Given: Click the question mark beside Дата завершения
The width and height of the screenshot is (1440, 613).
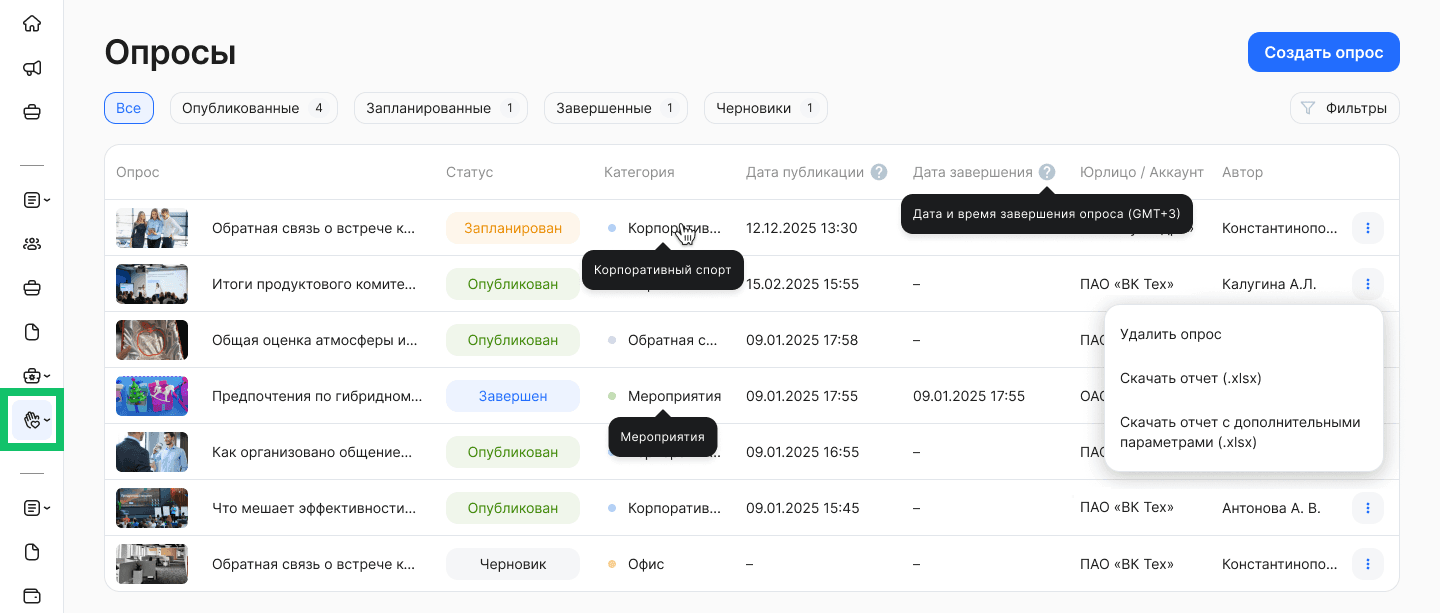Looking at the screenshot, I should [1046, 171].
